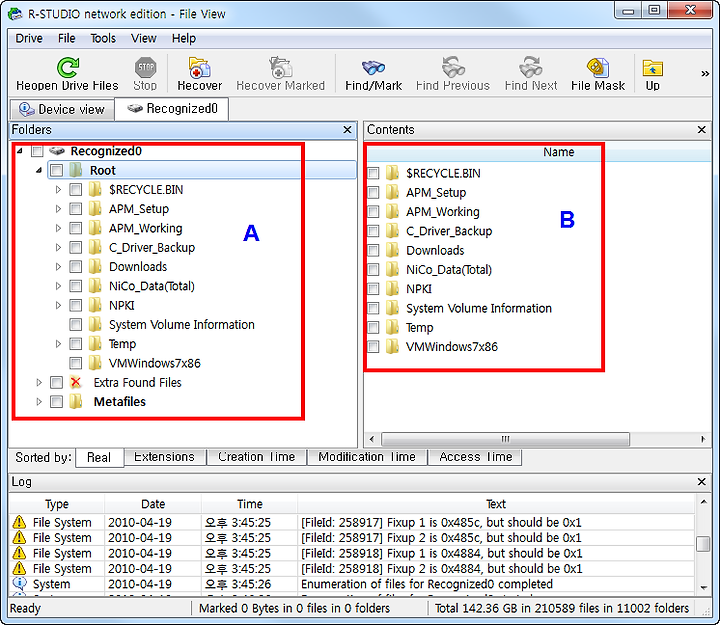
Task: Click the Reopen Drive Files toolbar icon
Action: point(68,68)
